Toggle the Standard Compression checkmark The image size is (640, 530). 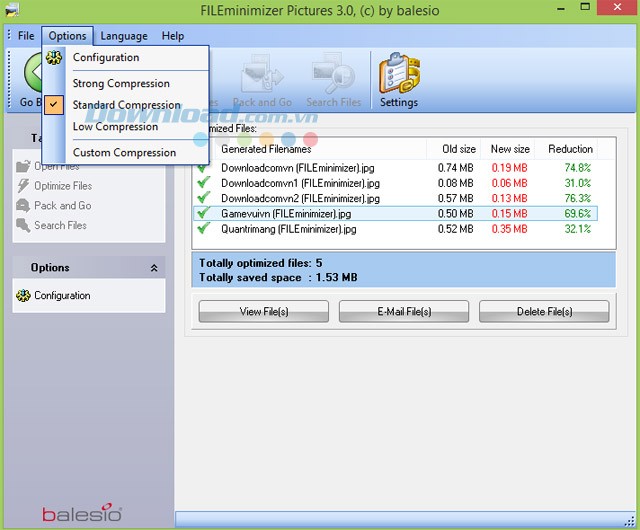click(53, 105)
